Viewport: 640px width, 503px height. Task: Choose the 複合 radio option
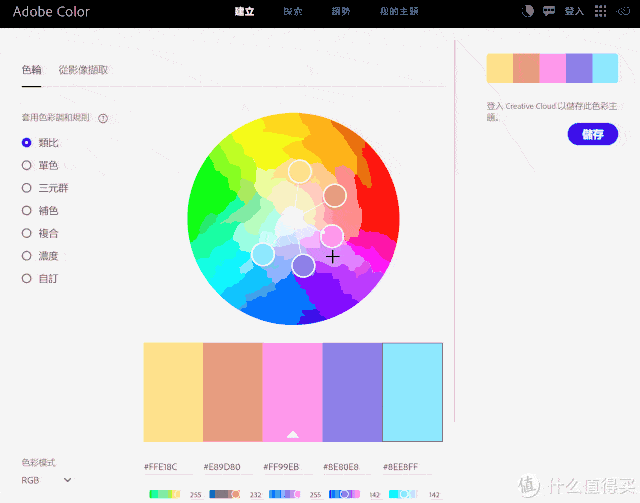[27, 233]
